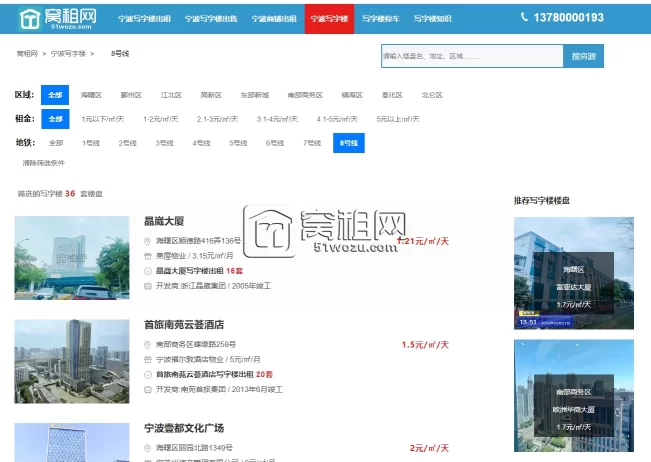The image size is (651, 462).
Task: Click check-circle icon beside 首旅南苑云荟酒店写字楼出租
Action: click(147, 374)
